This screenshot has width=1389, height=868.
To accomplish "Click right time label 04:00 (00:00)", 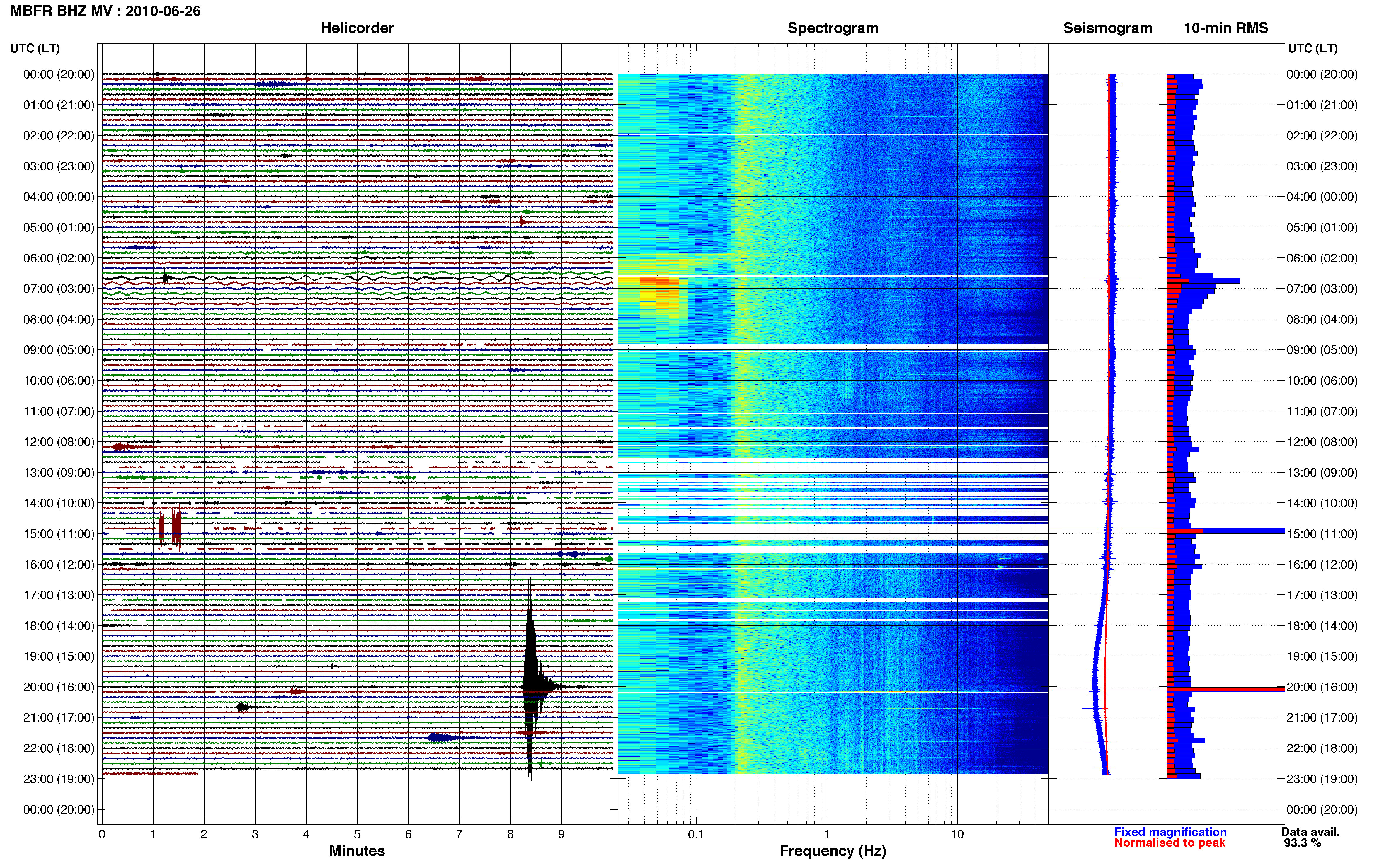I will click(x=1322, y=197).
